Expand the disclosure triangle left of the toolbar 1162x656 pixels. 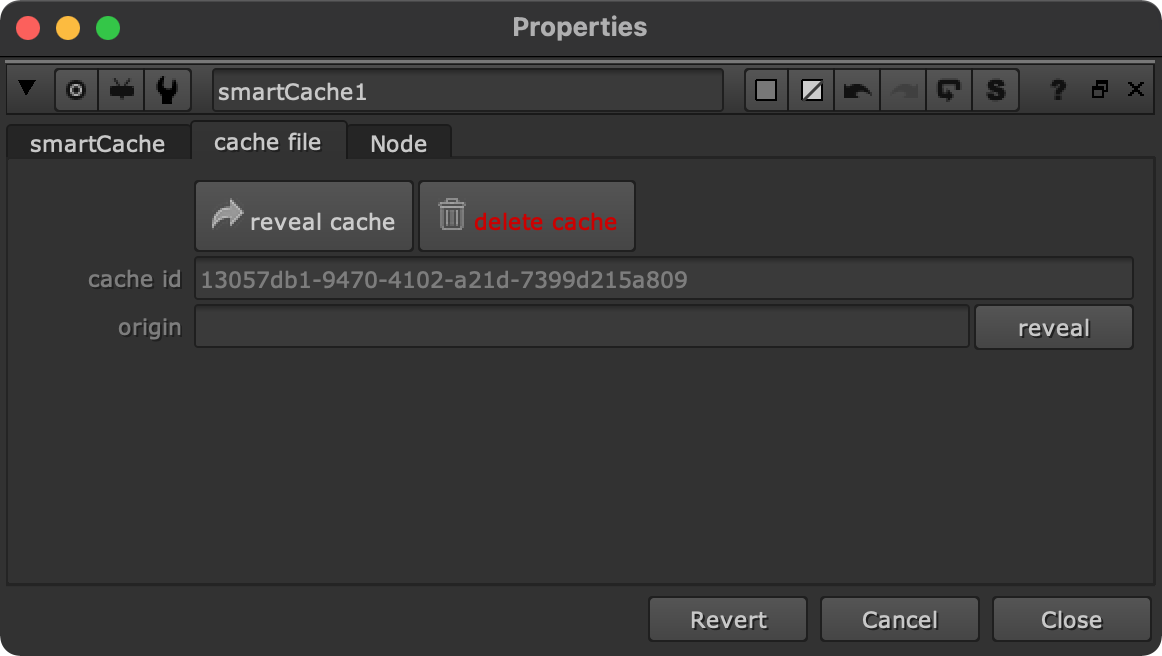click(28, 89)
